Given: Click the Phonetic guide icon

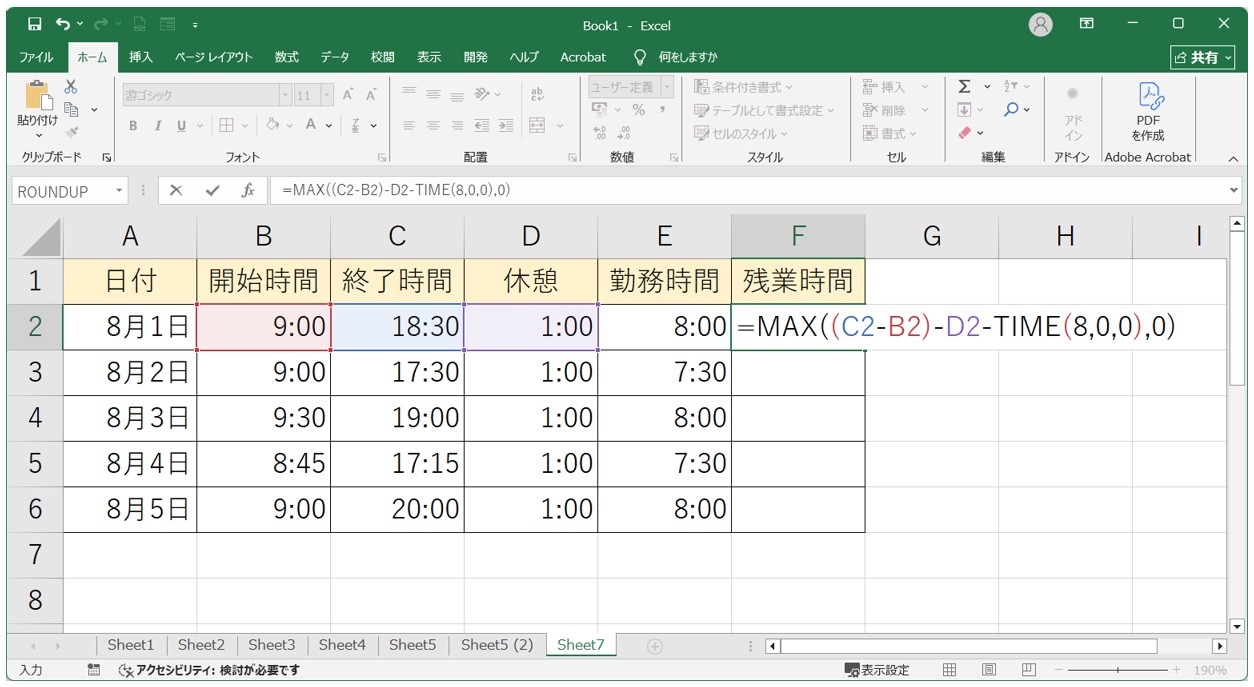Looking at the screenshot, I should tap(356, 125).
